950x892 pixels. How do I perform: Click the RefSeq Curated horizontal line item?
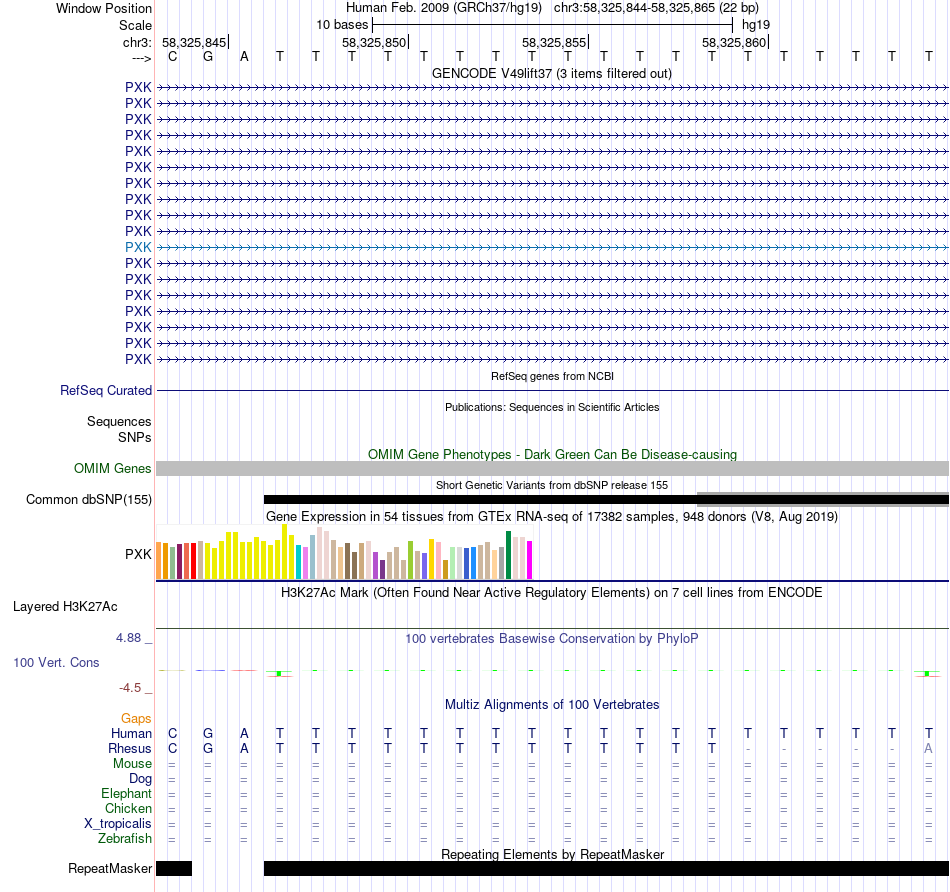click(553, 391)
